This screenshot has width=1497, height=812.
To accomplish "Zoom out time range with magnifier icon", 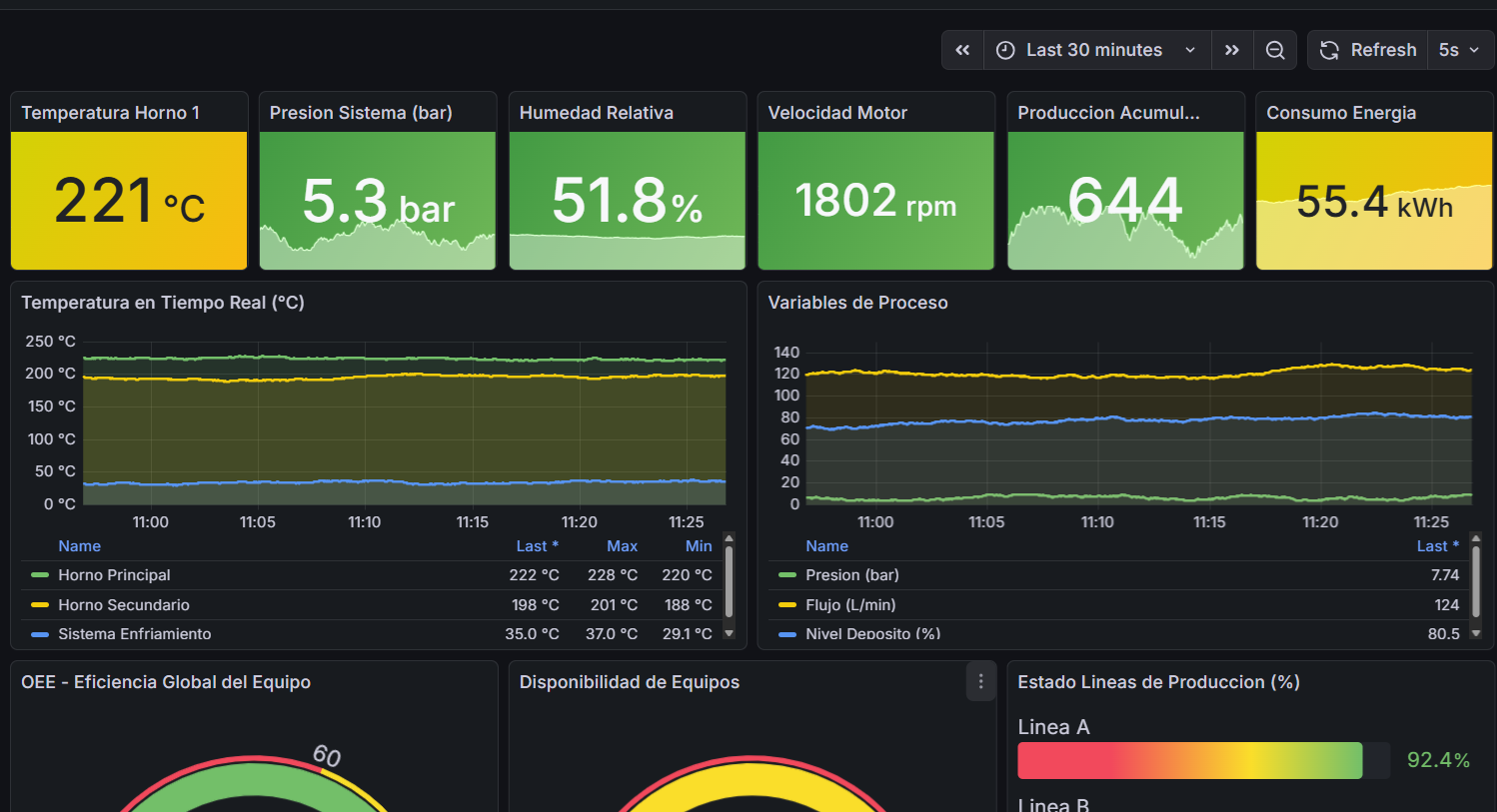I will [x=1275, y=50].
